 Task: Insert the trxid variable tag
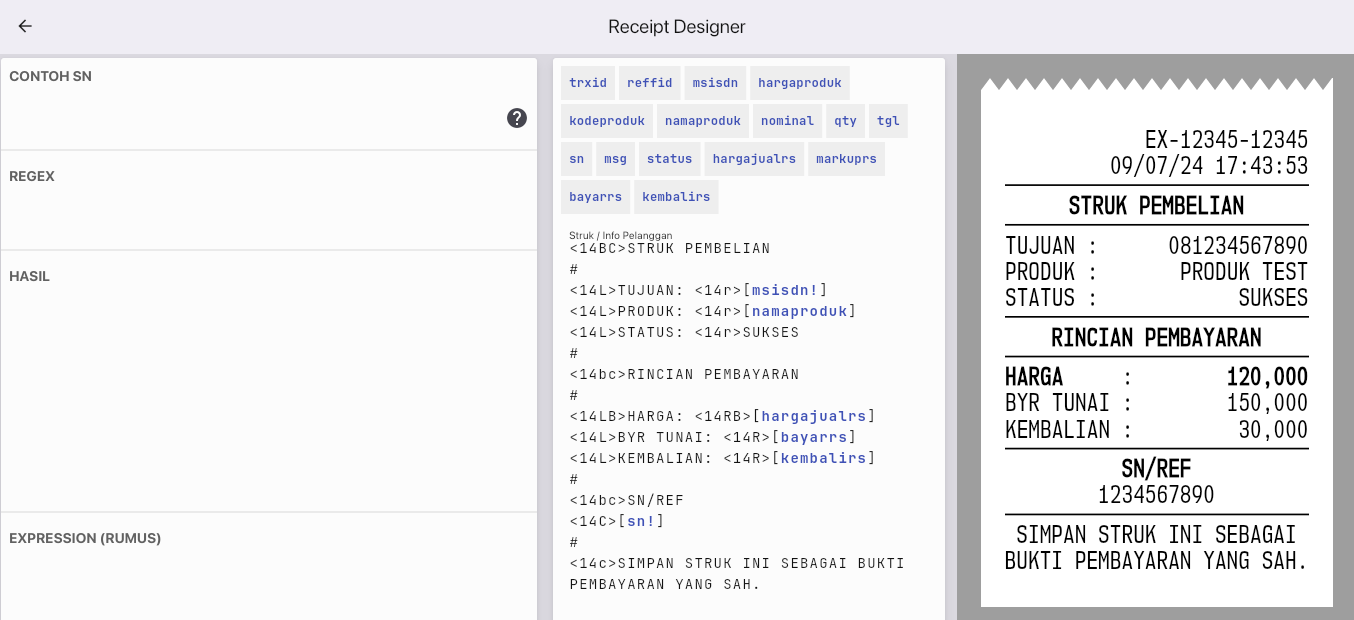click(x=588, y=83)
